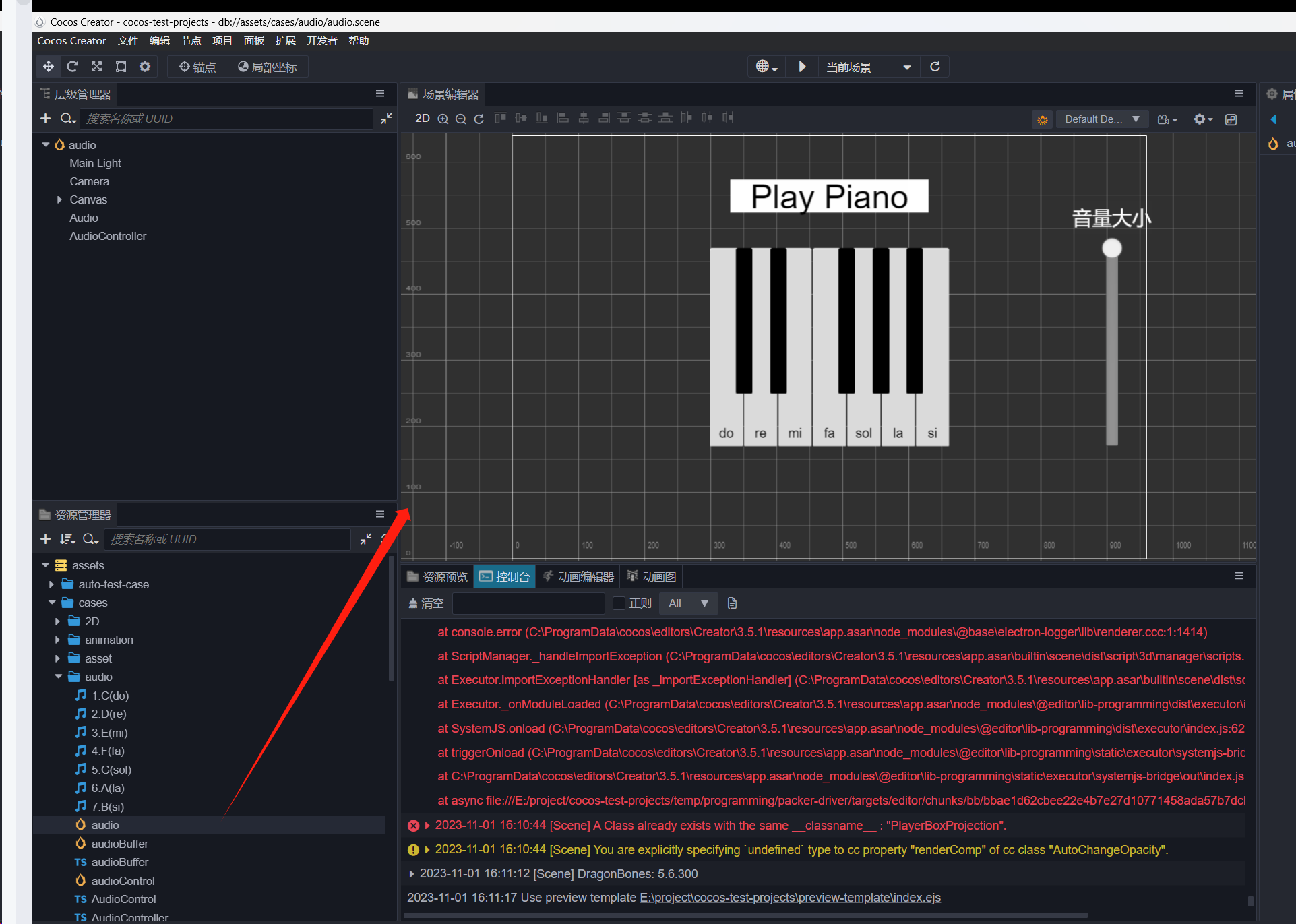
Task: Open console log file icon
Action: pos(733,603)
